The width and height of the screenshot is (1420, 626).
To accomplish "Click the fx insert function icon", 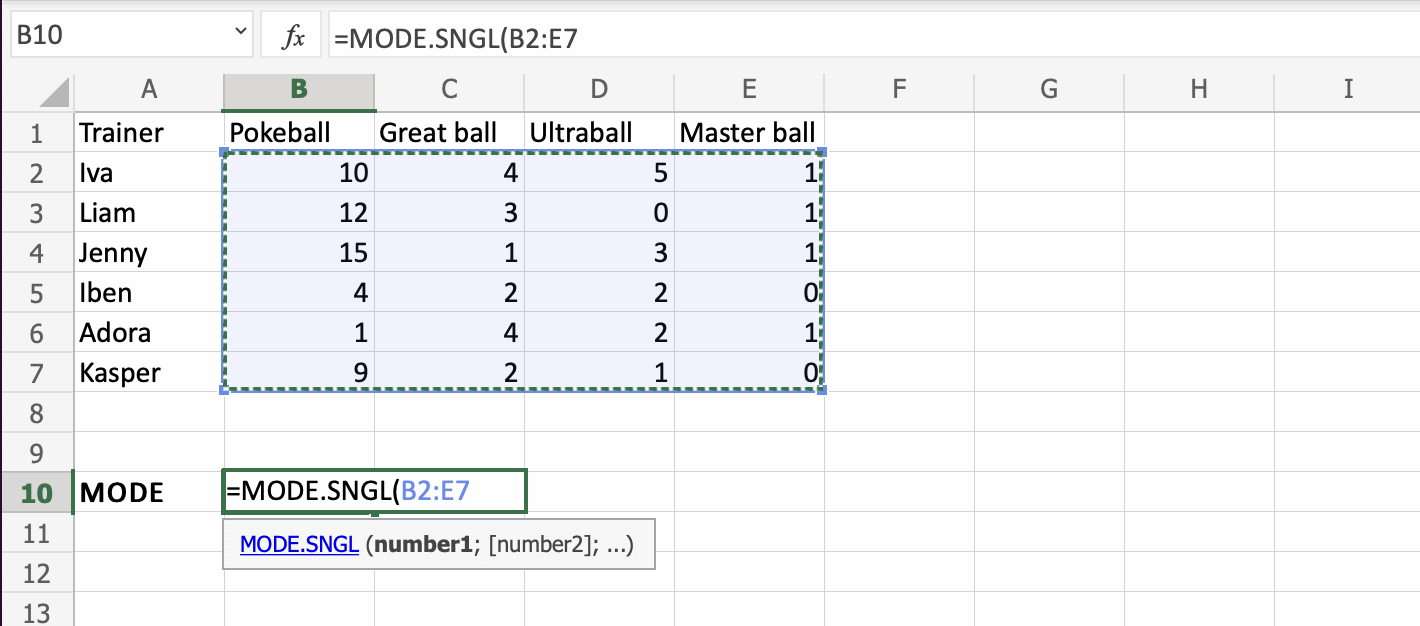I will click(293, 38).
